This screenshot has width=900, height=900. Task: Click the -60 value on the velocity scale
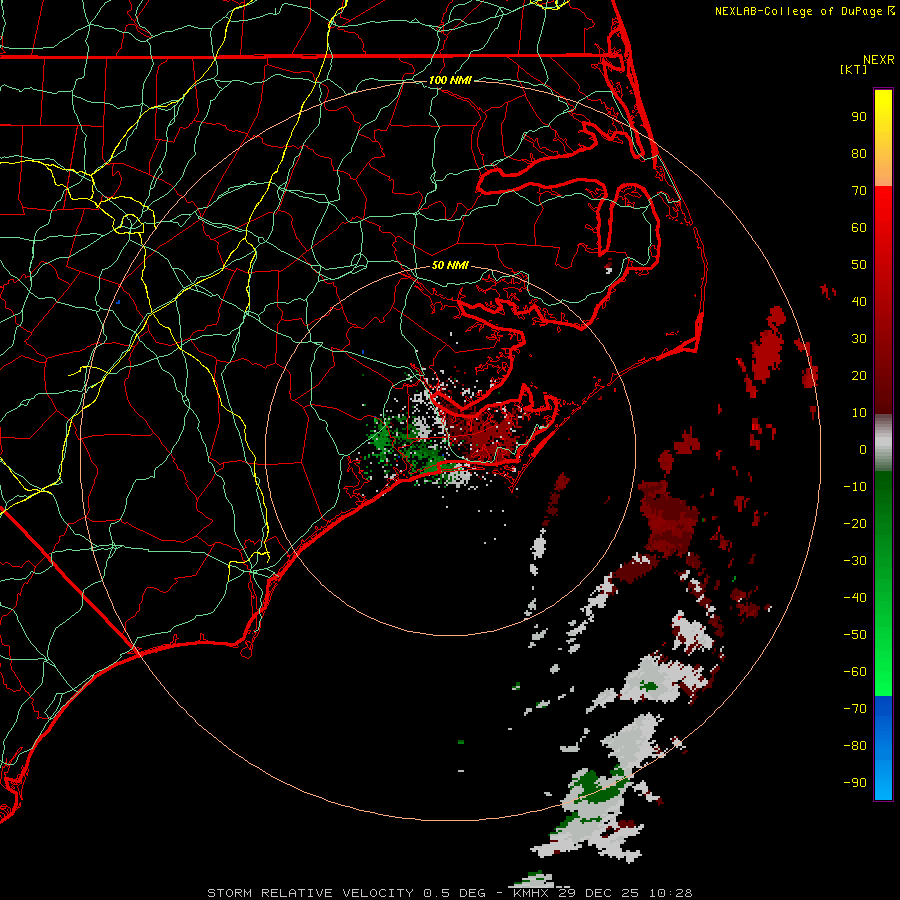(x=855, y=672)
